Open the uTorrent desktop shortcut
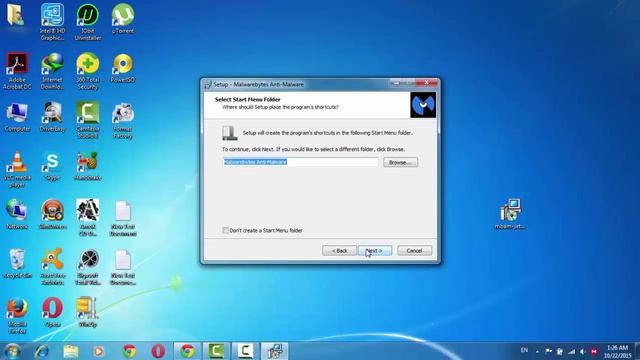Screen dimensions: 640x360 click(x=123, y=19)
